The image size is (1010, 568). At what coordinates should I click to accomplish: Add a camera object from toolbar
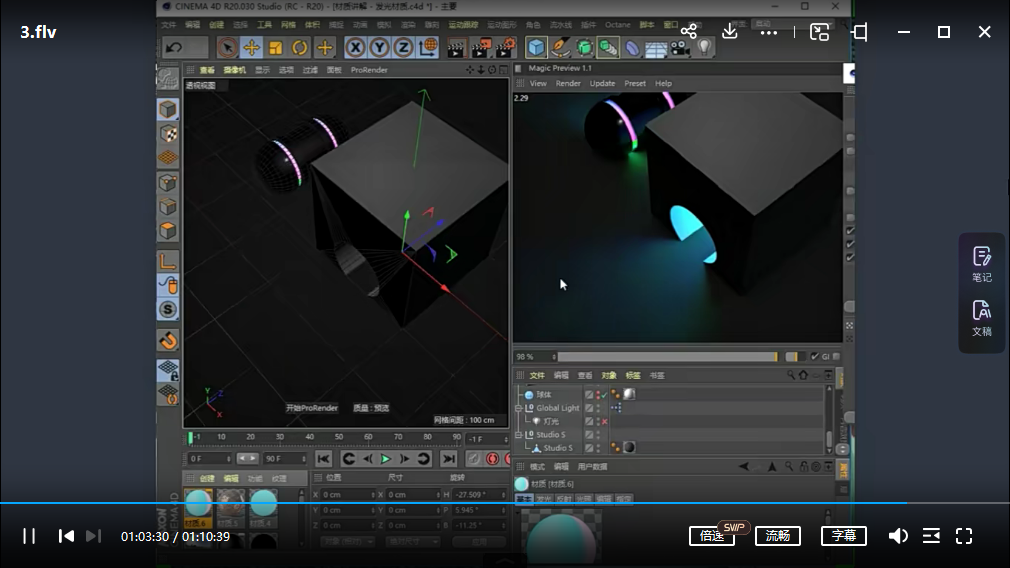tap(680, 48)
